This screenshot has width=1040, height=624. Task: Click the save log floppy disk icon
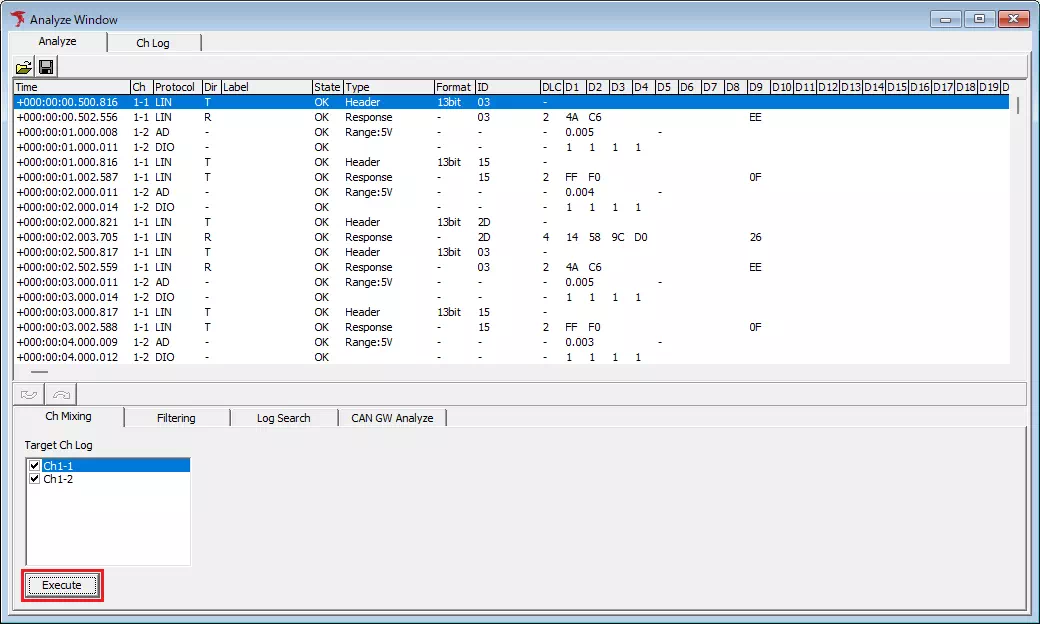[x=45, y=67]
